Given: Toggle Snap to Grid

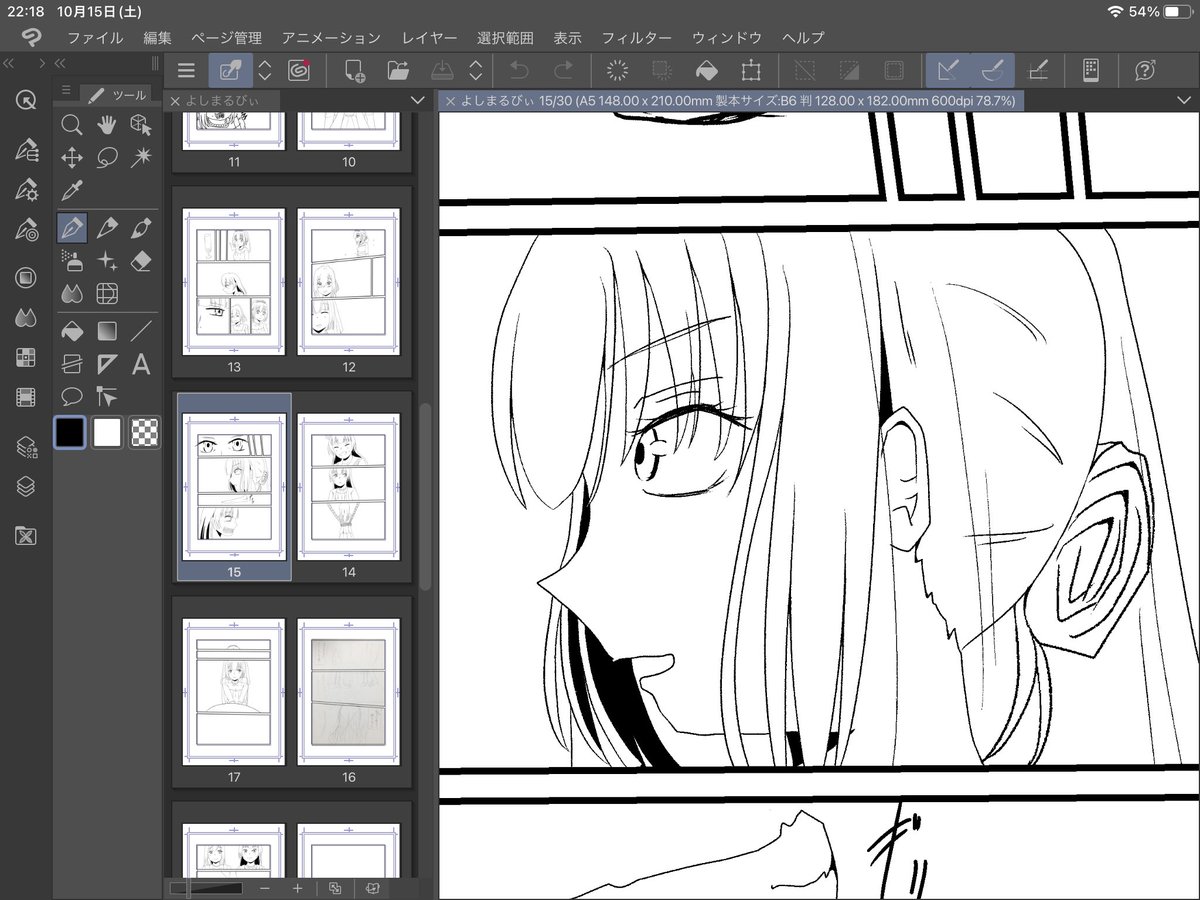Looking at the screenshot, I should (1038, 70).
